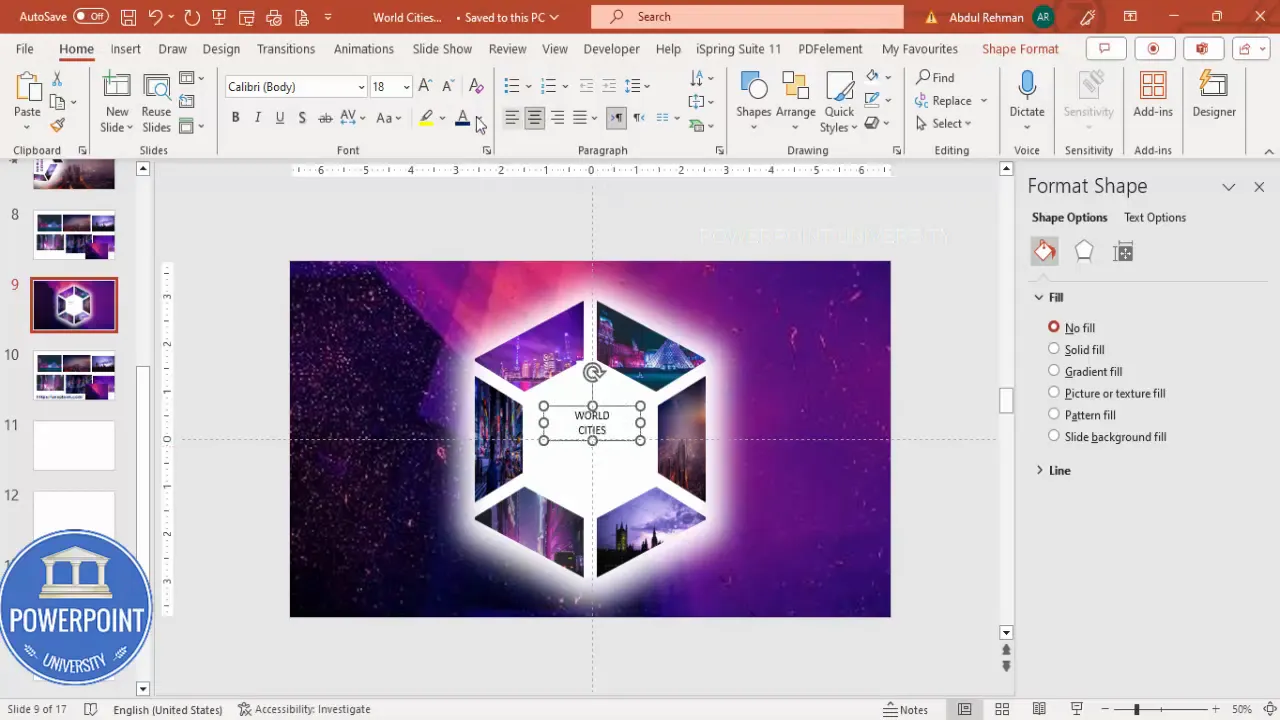Image resolution: width=1280 pixels, height=720 pixels.
Task: Switch to Slide Sorter view icon
Action: coord(1002,709)
